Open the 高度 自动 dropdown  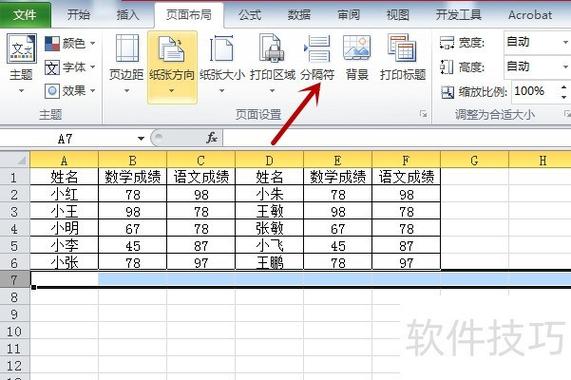tap(565, 67)
